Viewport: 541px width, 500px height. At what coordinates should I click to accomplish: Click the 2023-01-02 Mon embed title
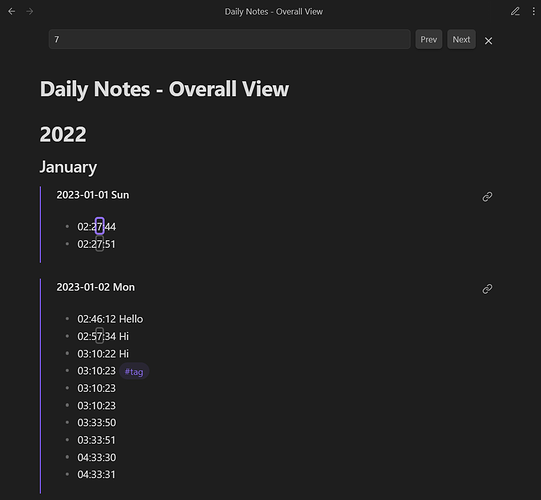96,287
